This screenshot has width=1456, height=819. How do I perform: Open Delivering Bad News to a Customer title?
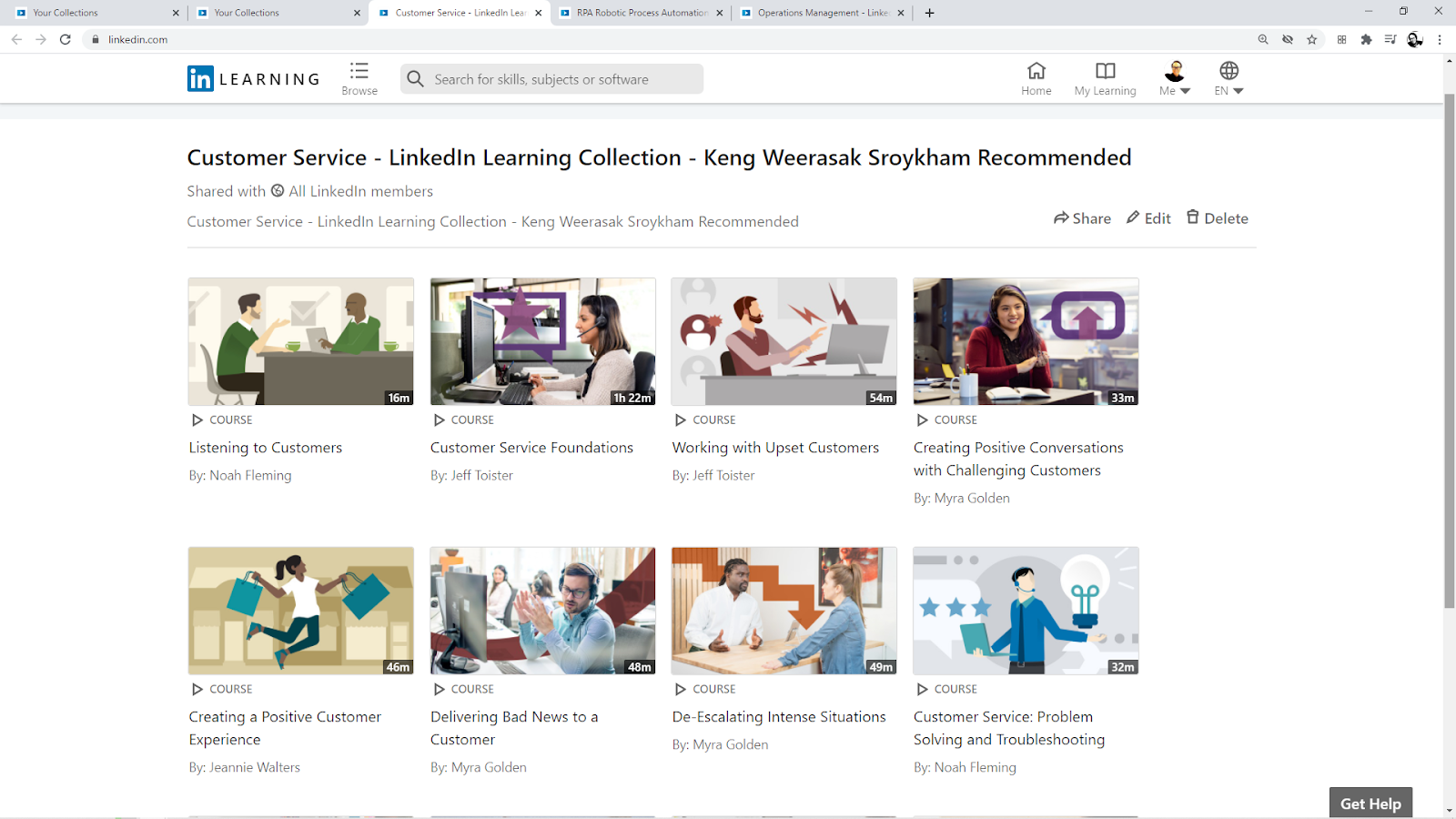[514, 728]
